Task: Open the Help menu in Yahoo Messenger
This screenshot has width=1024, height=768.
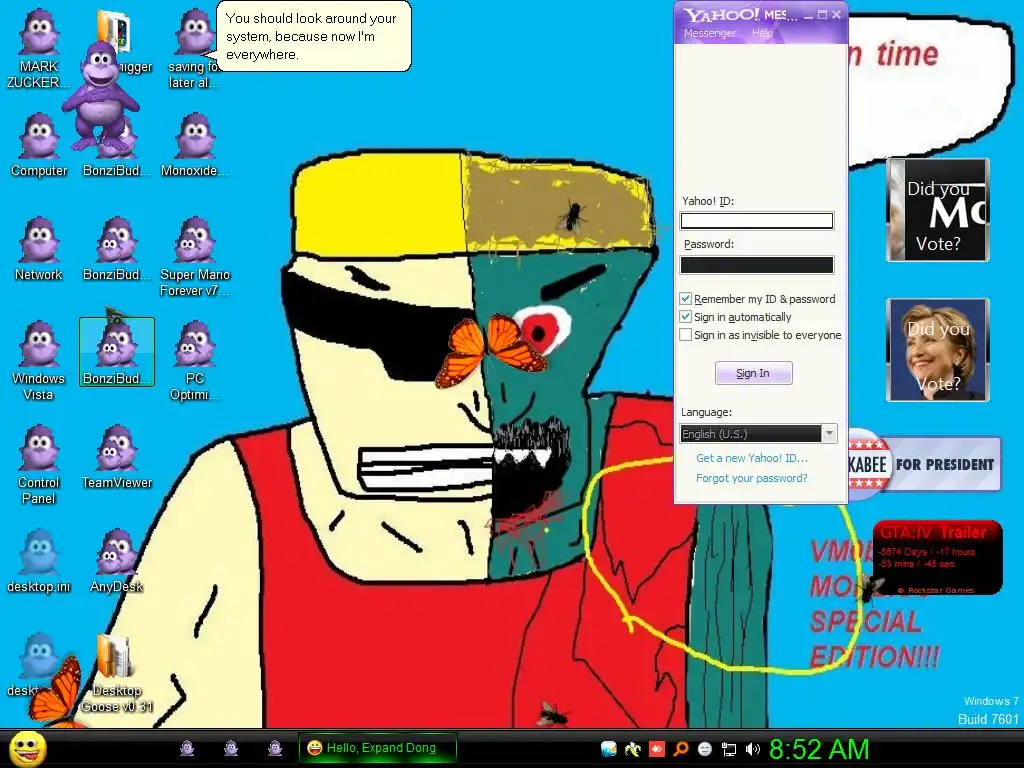Action: click(x=762, y=33)
